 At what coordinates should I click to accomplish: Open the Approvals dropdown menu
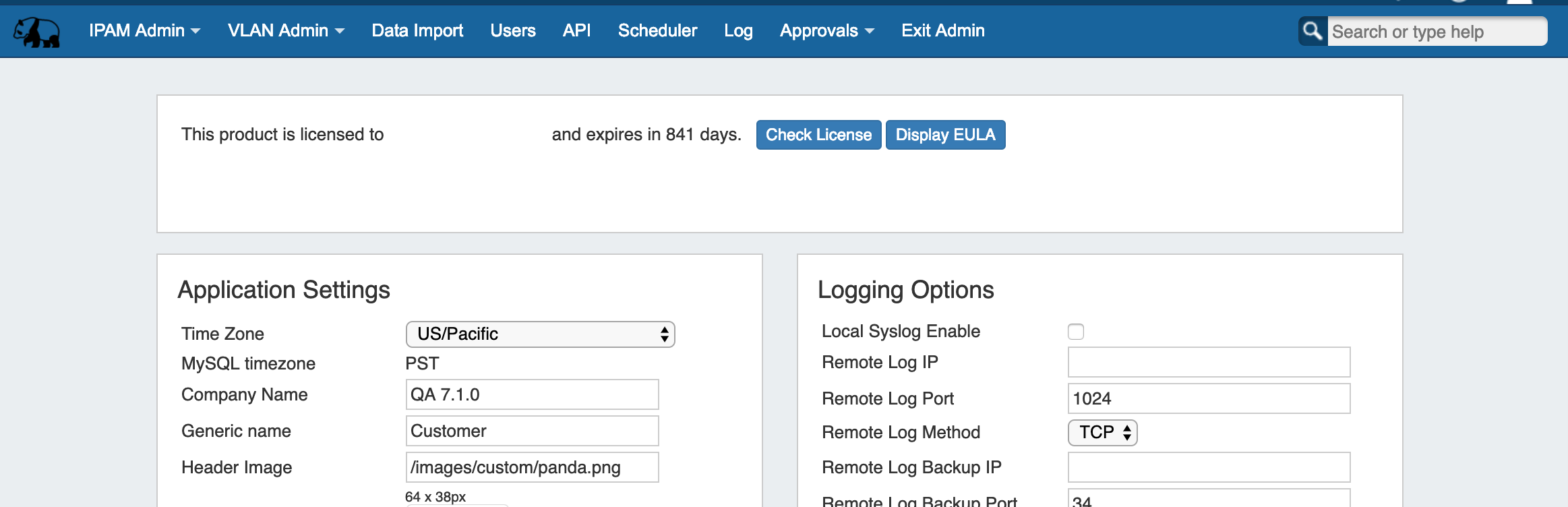(826, 30)
